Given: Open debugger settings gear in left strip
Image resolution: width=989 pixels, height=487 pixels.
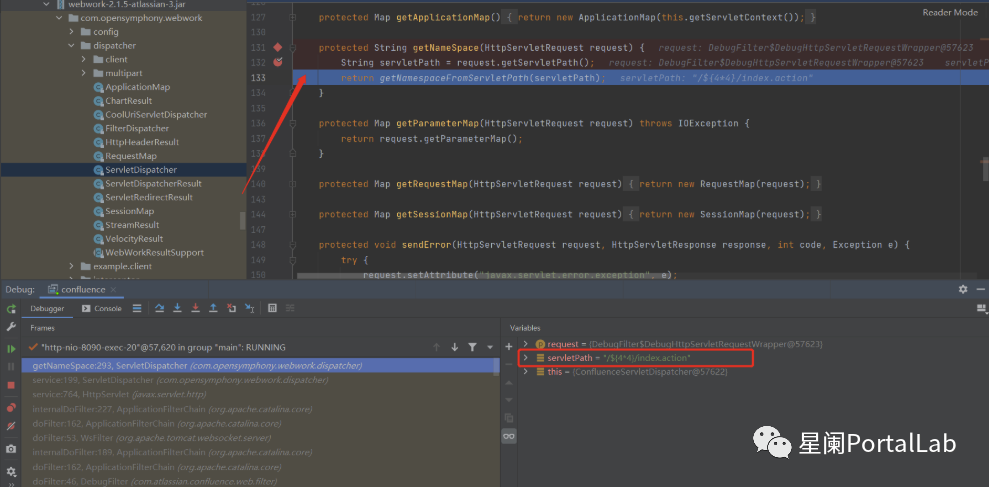Looking at the screenshot, I should point(11,471).
